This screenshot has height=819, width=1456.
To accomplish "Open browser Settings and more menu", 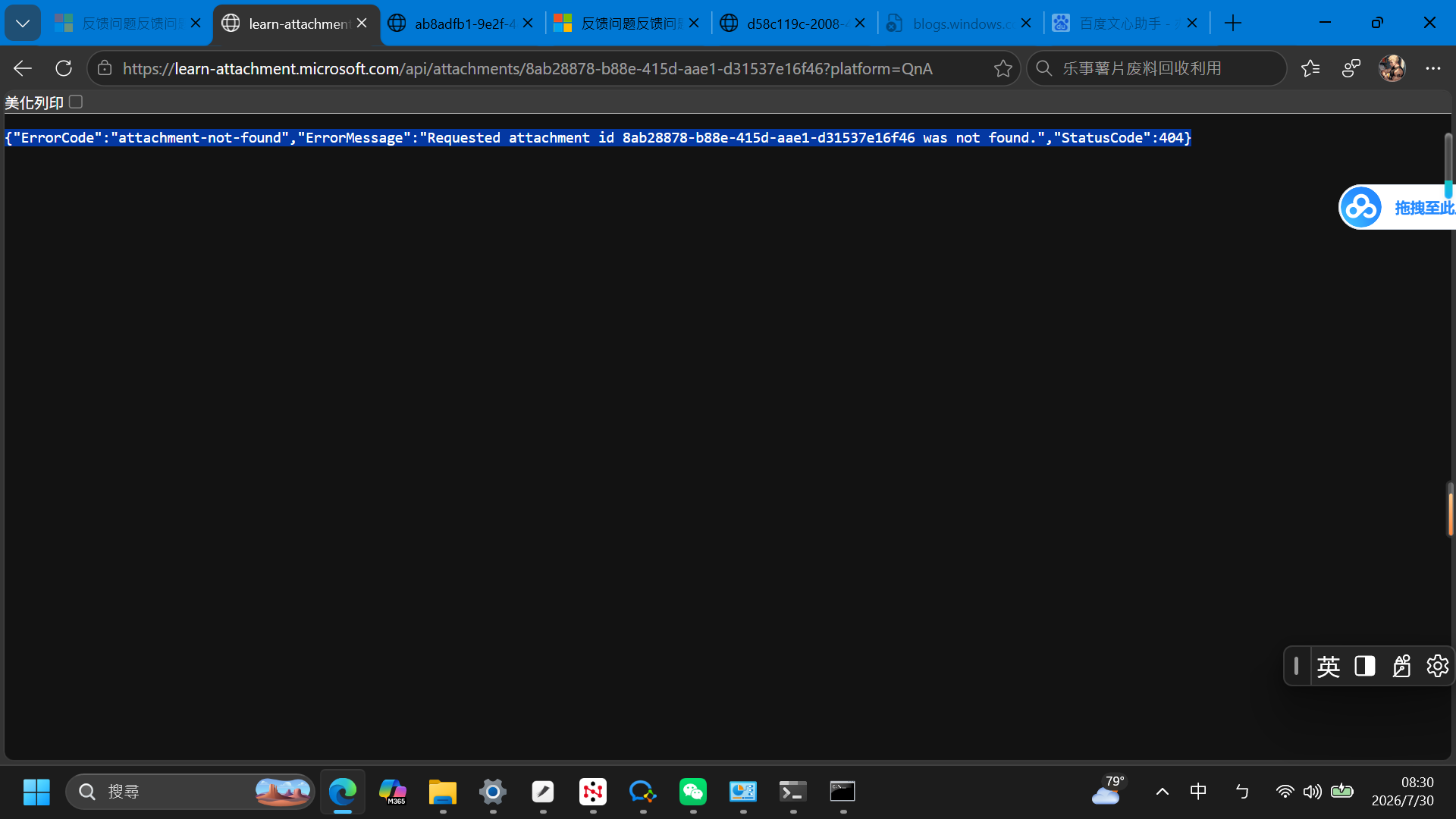I will 1432,68.
